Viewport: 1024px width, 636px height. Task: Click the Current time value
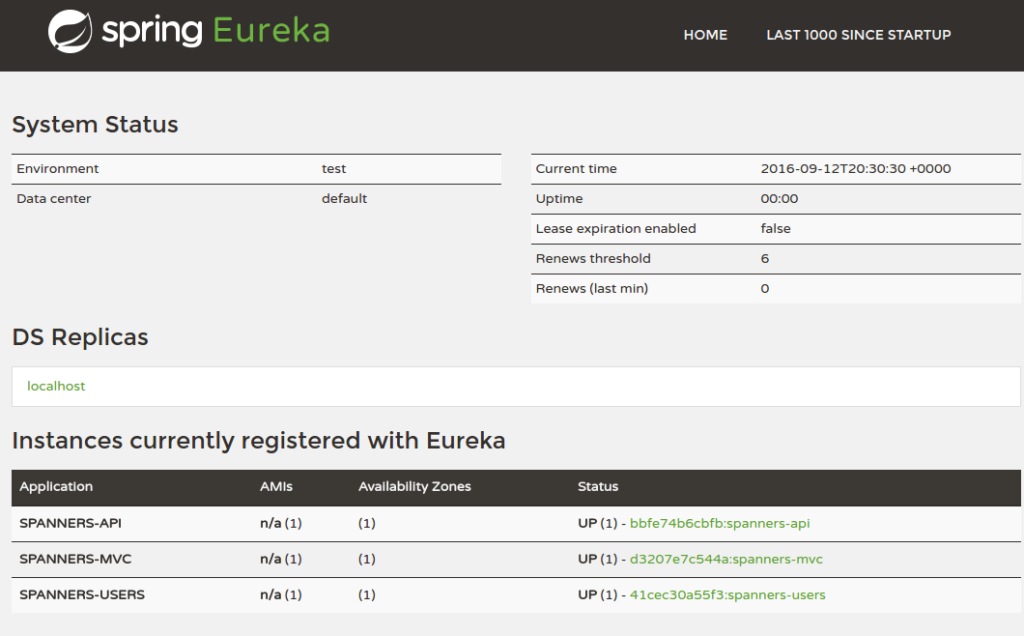tap(855, 169)
